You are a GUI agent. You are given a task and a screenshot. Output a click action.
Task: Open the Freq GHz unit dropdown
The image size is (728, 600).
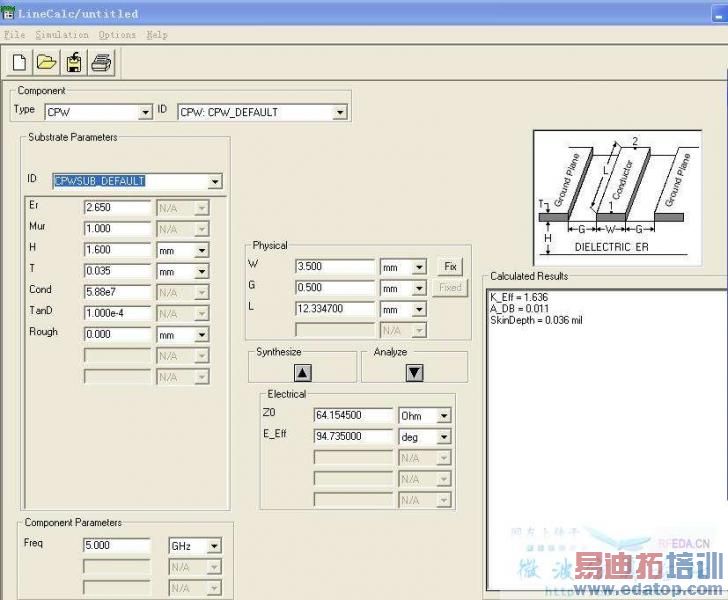pos(214,546)
